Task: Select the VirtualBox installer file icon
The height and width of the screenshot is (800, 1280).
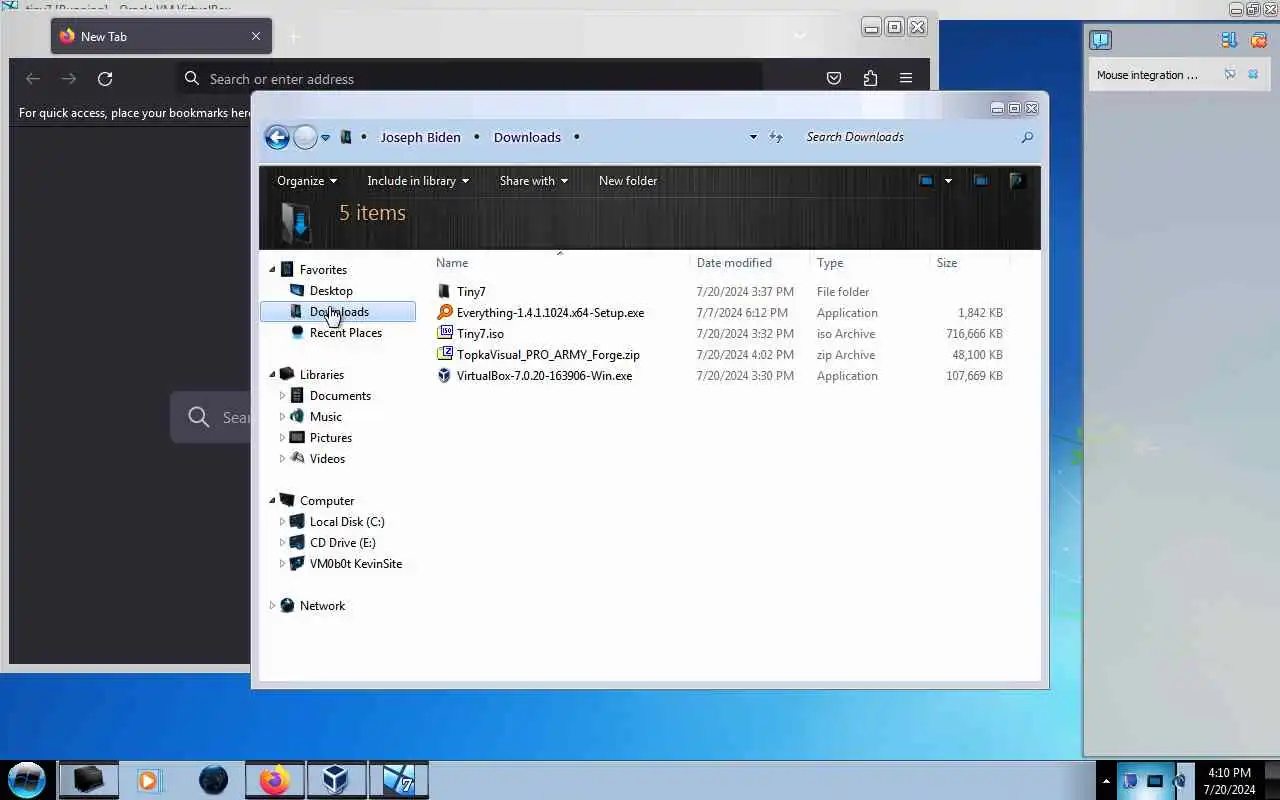Action: (x=445, y=376)
